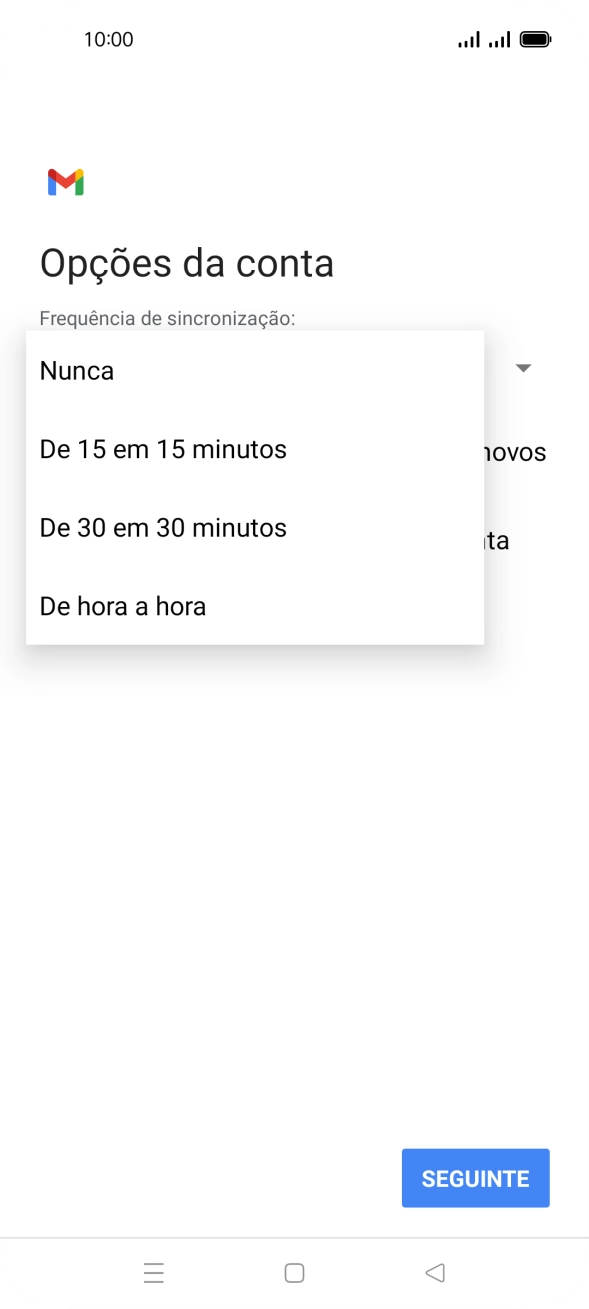Image resolution: width=589 pixels, height=1309 pixels.
Task: Click the Gmail logo at the top
Action: click(64, 181)
